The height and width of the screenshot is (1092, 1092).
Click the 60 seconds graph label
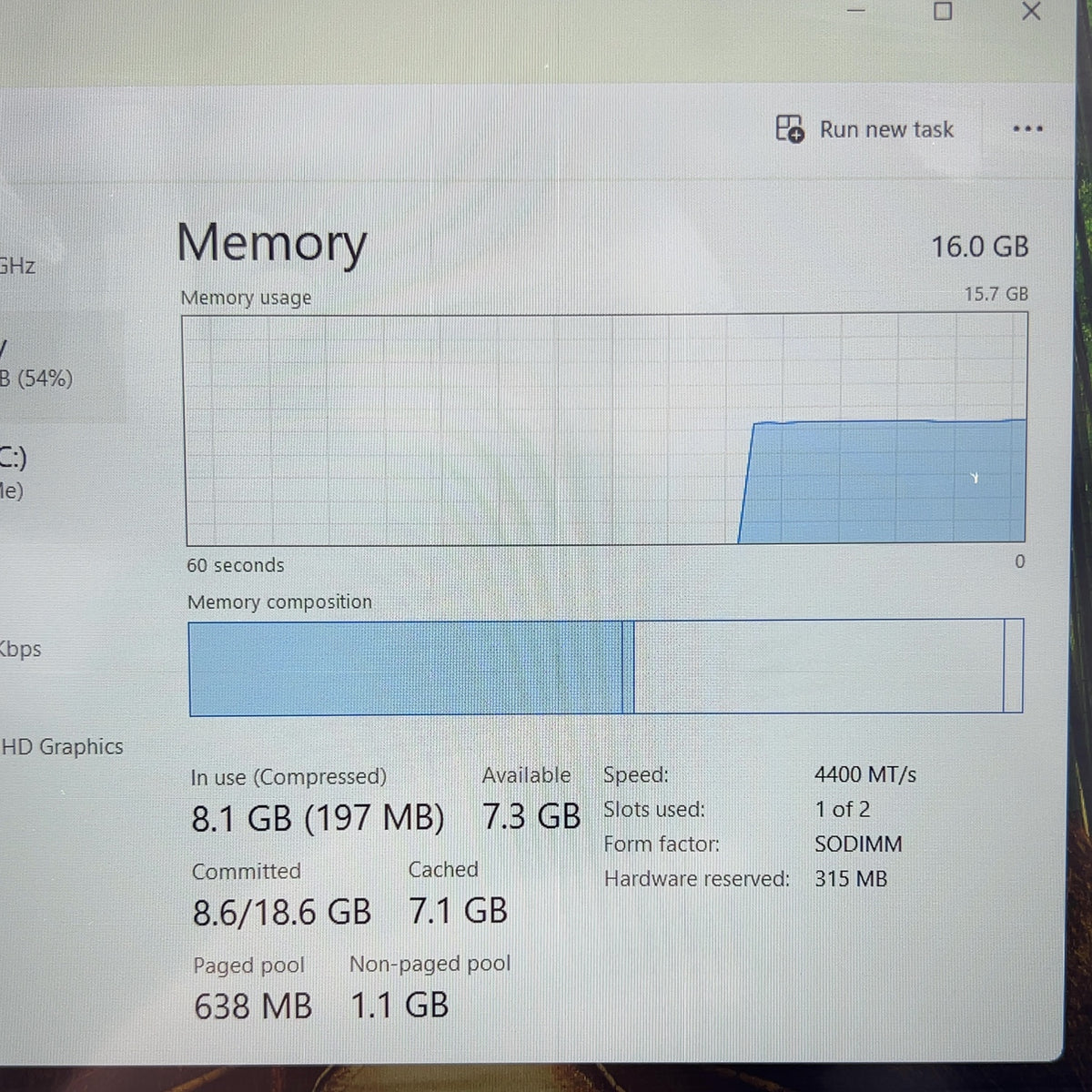[x=236, y=565]
